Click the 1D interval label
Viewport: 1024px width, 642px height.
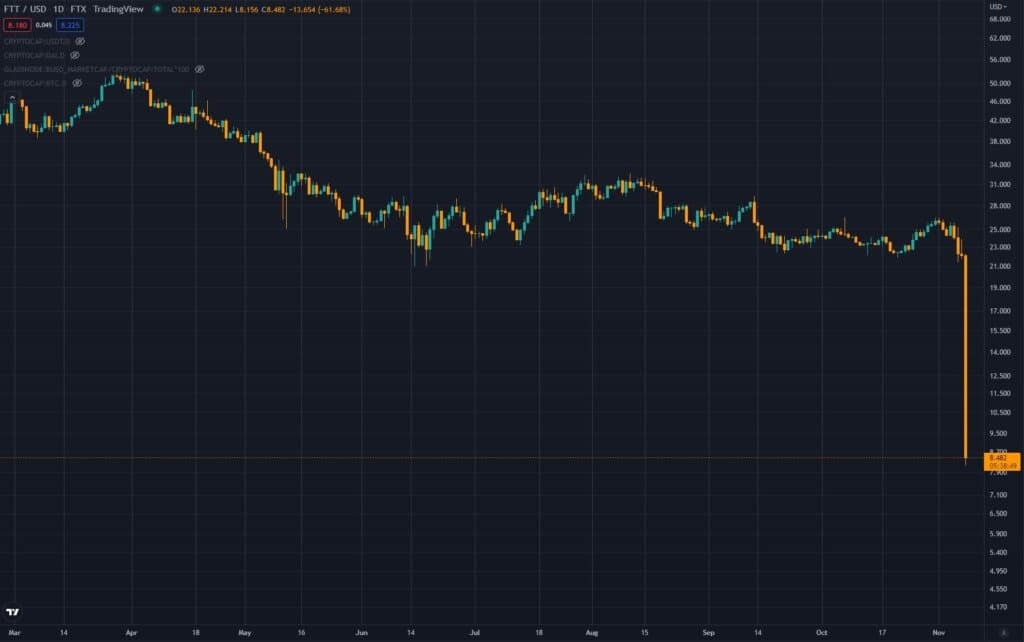(x=58, y=9)
